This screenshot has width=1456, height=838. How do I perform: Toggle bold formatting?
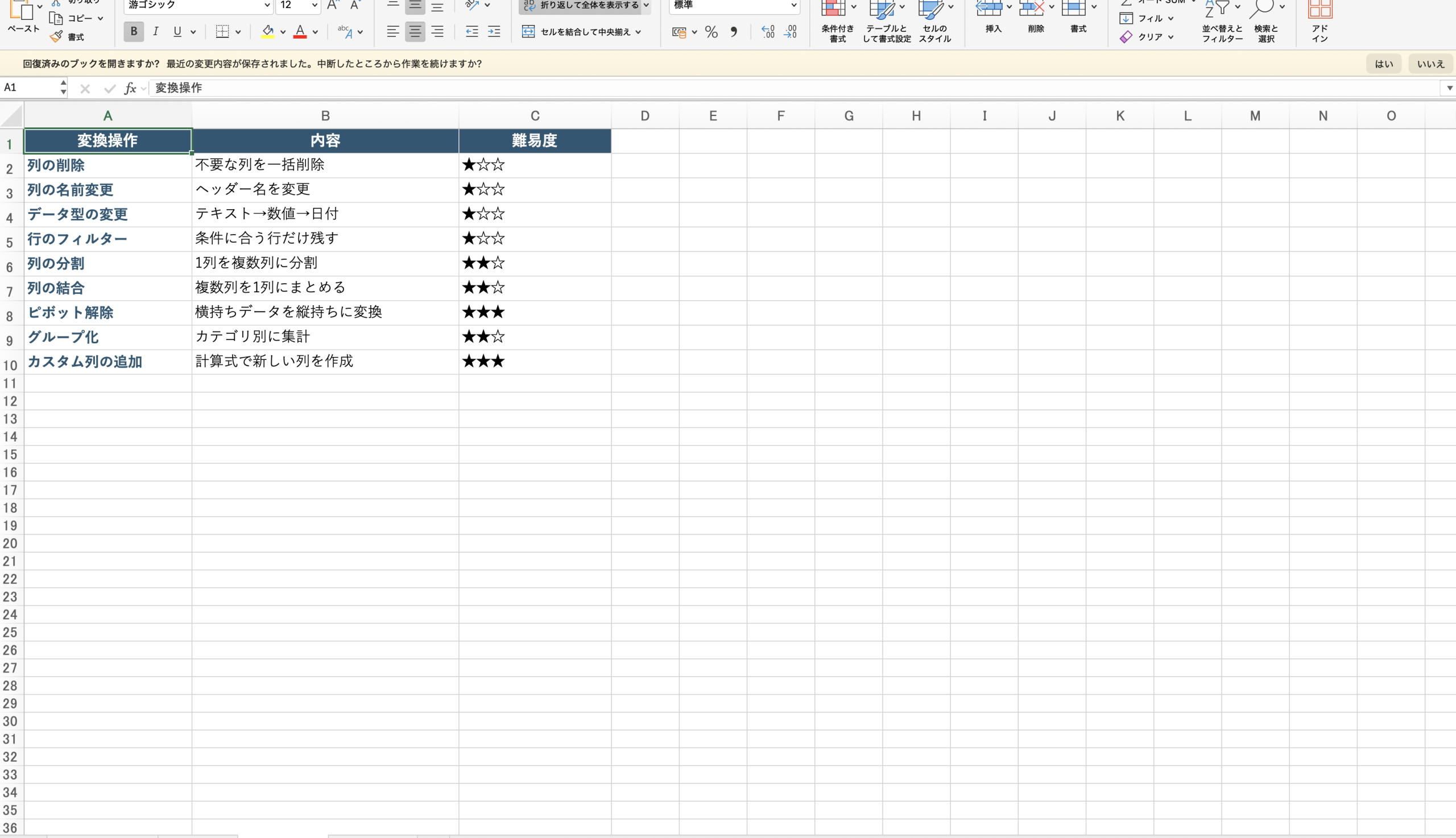[133, 32]
